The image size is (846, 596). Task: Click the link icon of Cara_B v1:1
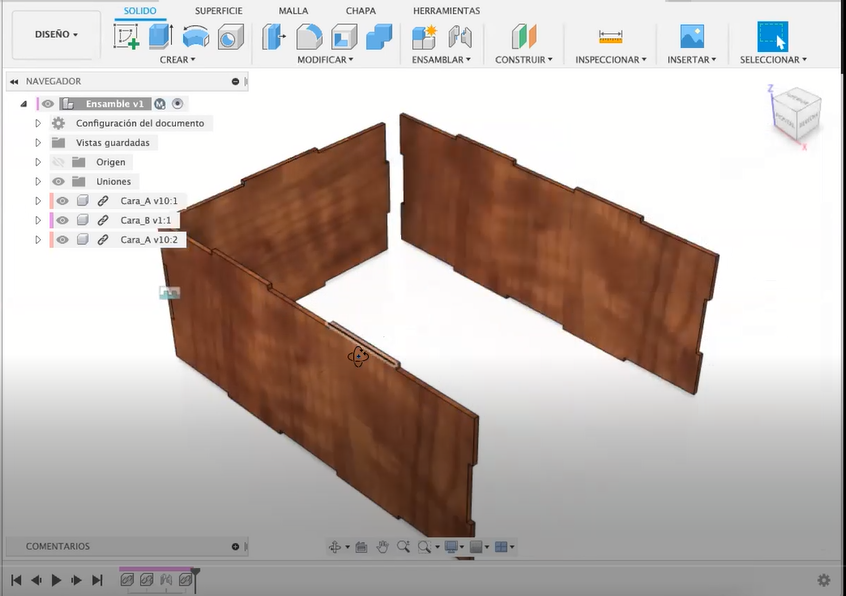tap(103, 220)
